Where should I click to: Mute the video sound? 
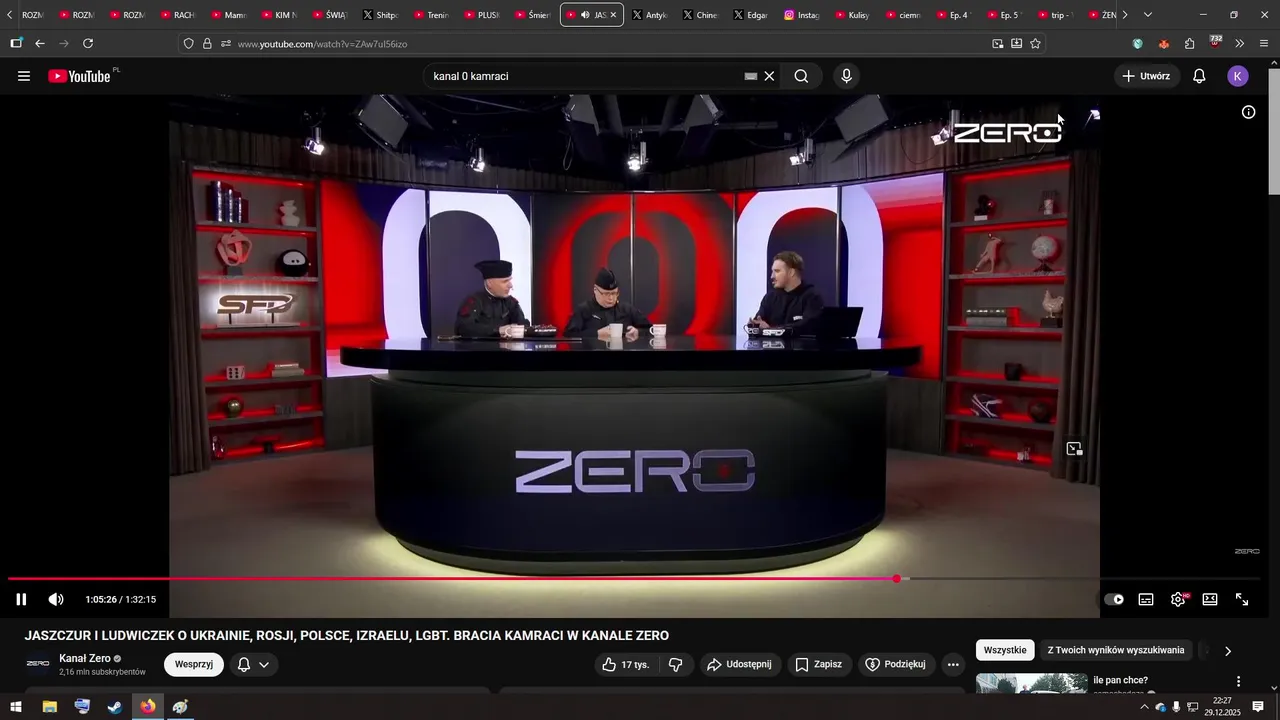(x=56, y=599)
